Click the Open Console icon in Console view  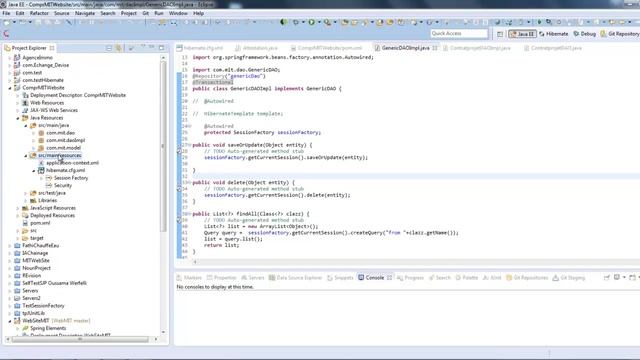(x=633, y=278)
